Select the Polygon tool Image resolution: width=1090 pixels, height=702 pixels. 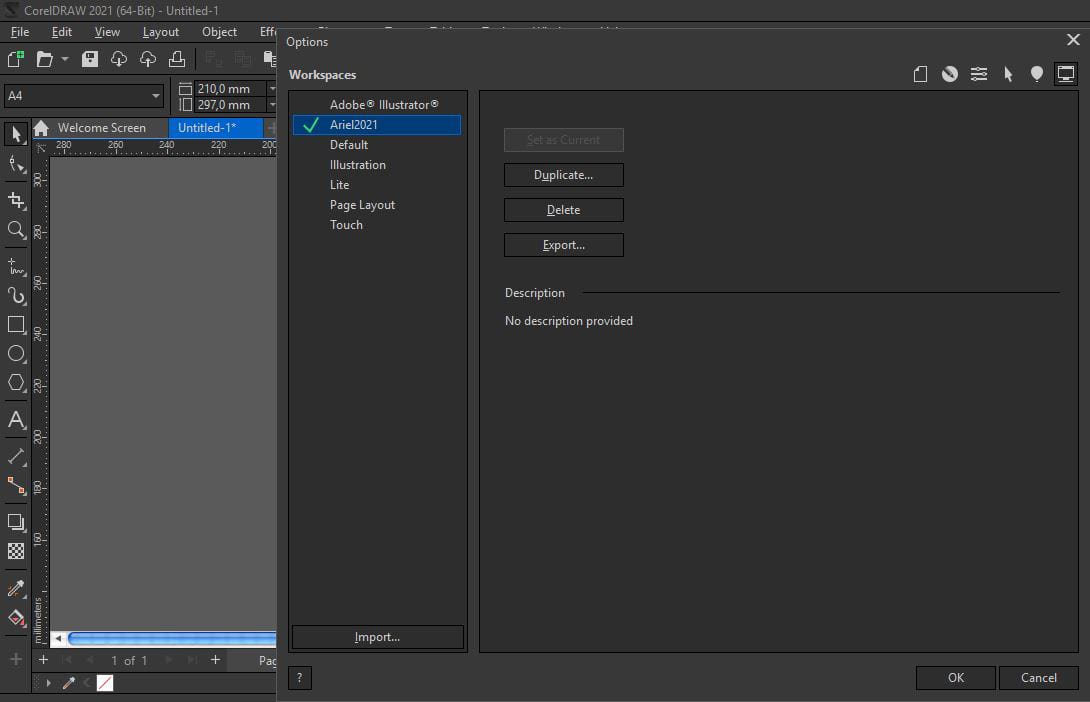(16, 383)
